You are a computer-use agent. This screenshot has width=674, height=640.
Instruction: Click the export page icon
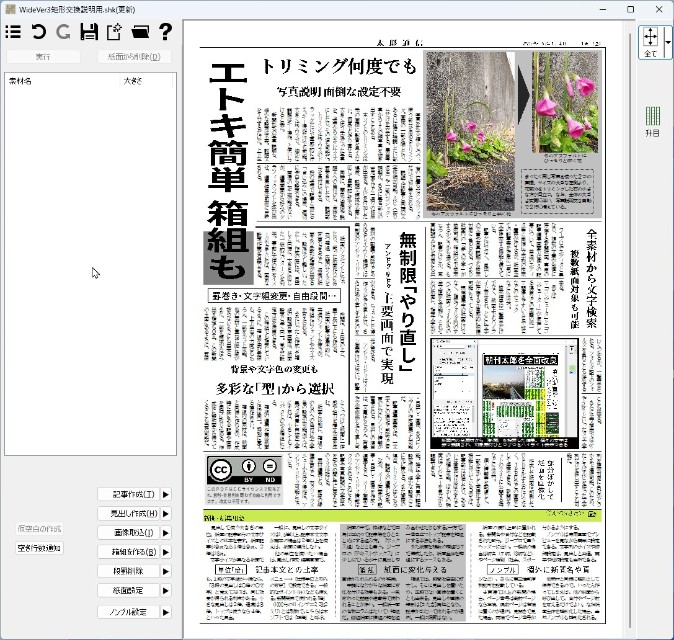click(x=114, y=32)
